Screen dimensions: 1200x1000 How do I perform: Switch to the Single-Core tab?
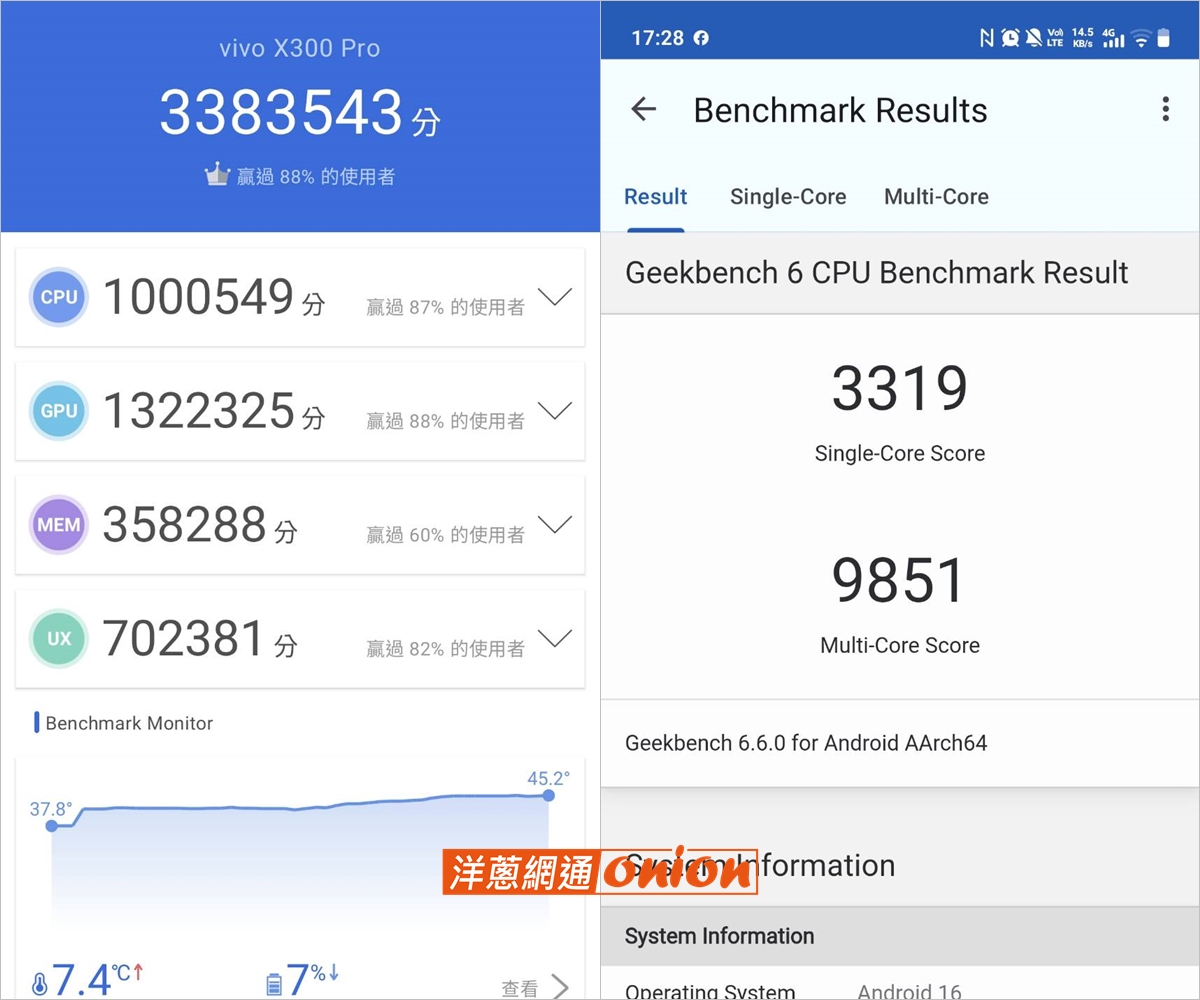[788, 197]
